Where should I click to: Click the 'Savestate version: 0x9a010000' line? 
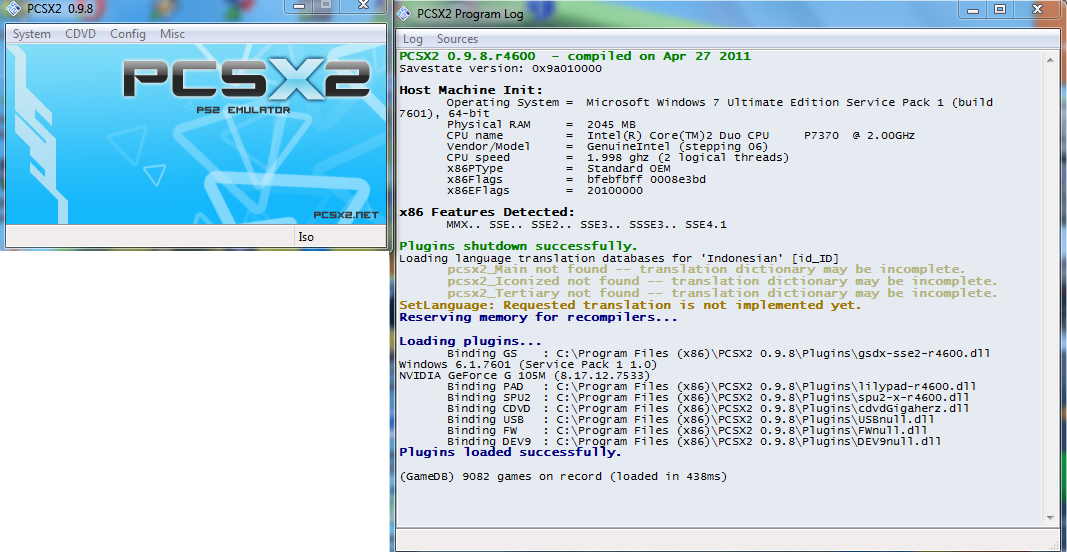pyautogui.click(x=500, y=68)
